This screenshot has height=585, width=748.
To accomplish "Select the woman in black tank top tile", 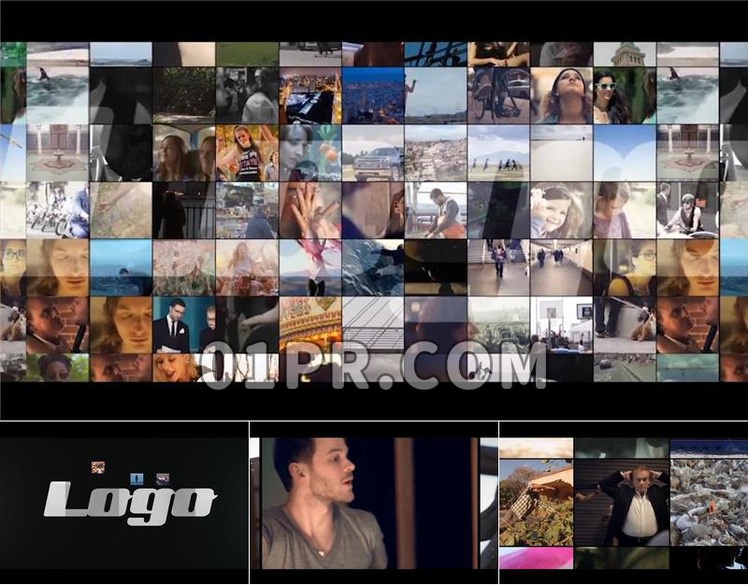I will point(247,153).
